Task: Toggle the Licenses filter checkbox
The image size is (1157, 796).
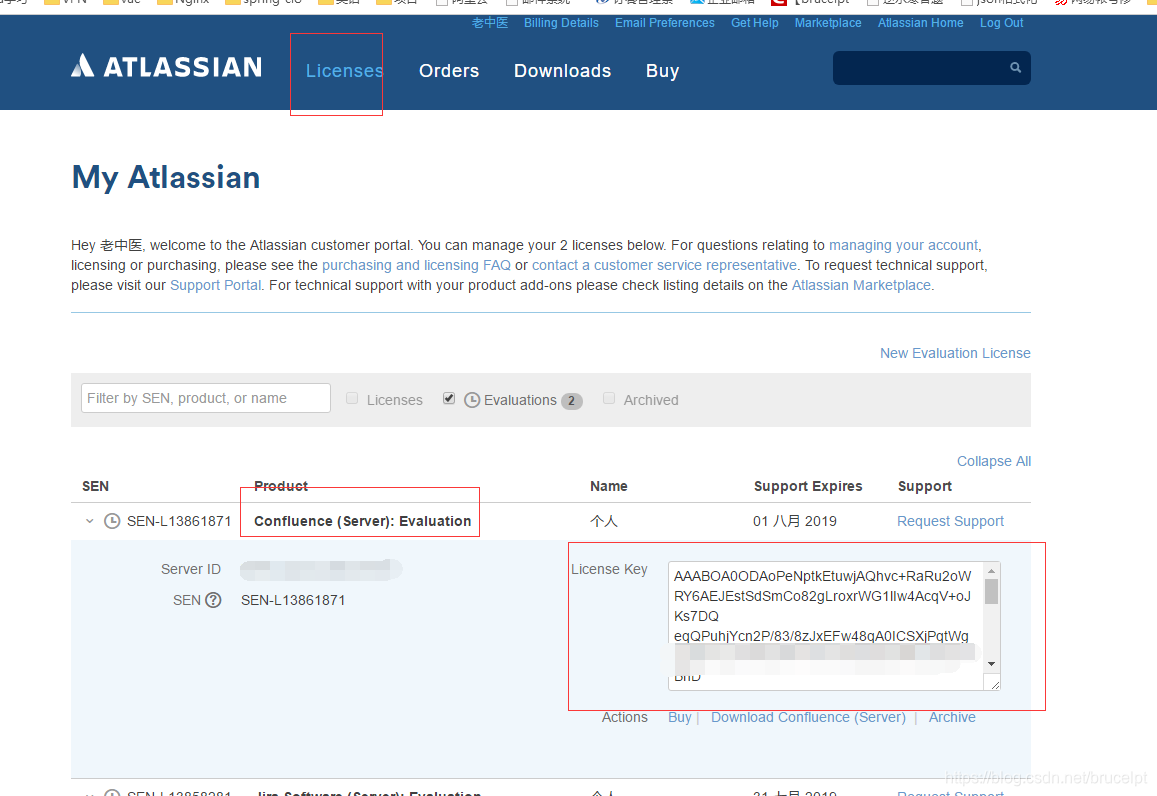Action: pyautogui.click(x=352, y=398)
